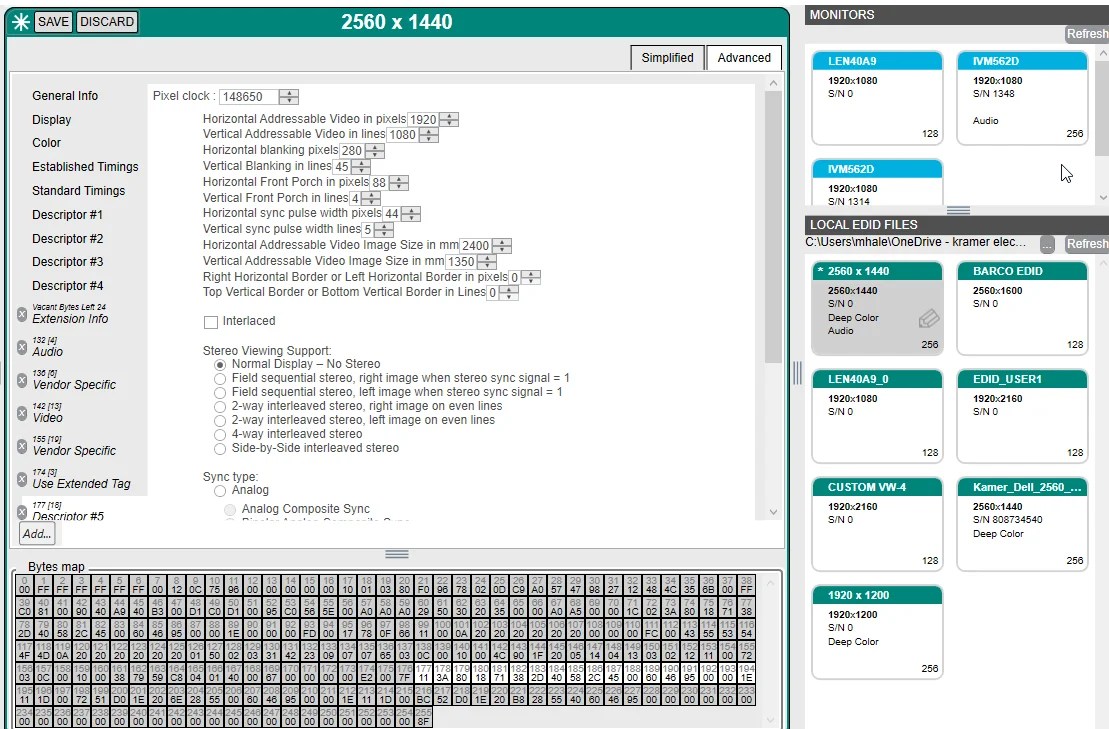Open the LEN40A9_0 file card
The height and width of the screenshot is (729, 1109).
tap(877, 416)
